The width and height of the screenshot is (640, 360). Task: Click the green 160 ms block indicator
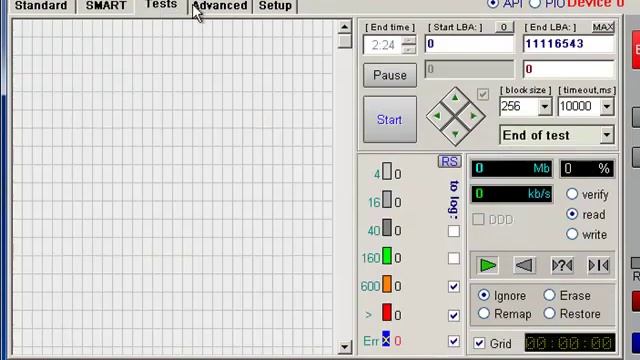click(387, 256)
